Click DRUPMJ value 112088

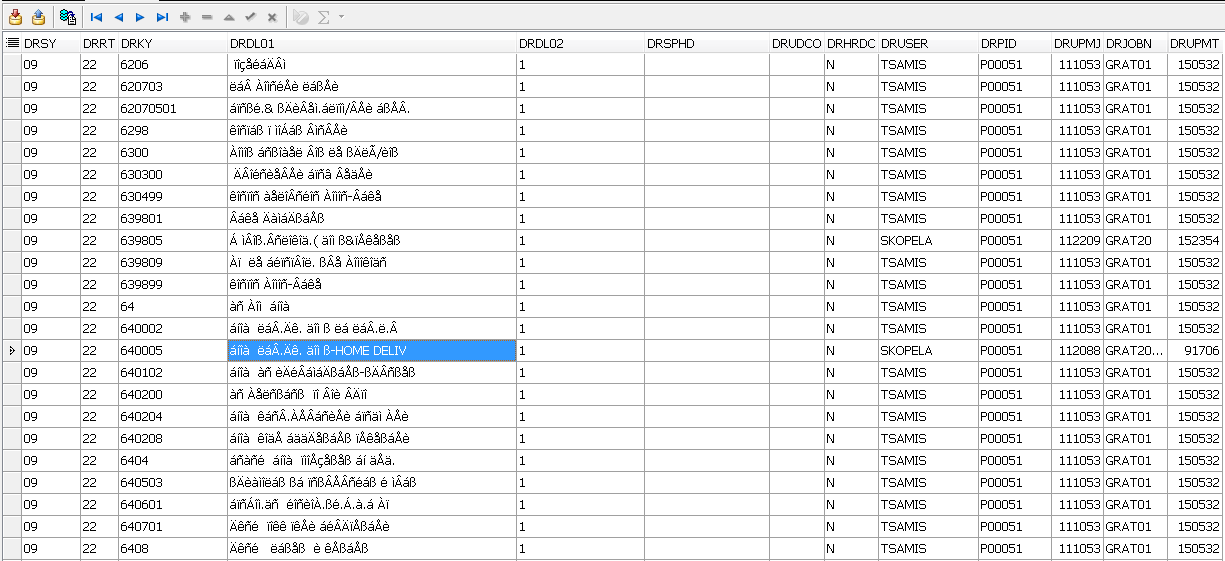pos(1077,351)
